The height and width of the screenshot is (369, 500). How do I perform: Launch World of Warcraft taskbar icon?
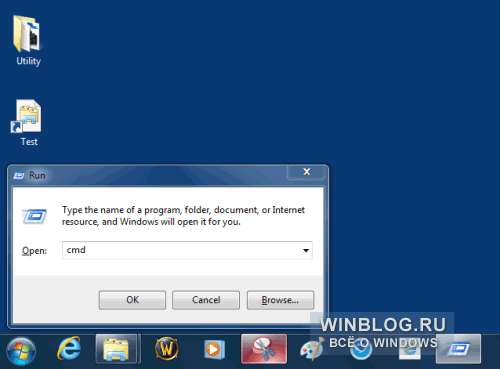[167, 349]
